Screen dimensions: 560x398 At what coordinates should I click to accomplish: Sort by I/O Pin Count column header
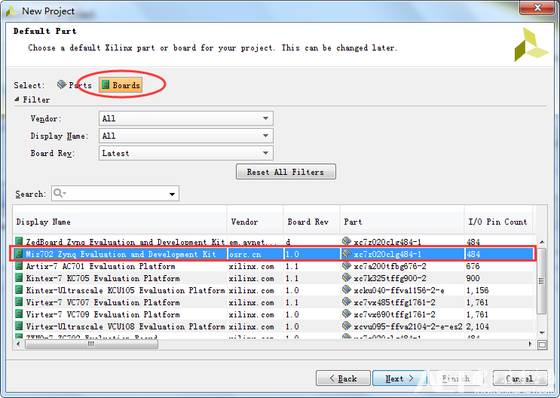pyautogui.click(x=498, y=222)
